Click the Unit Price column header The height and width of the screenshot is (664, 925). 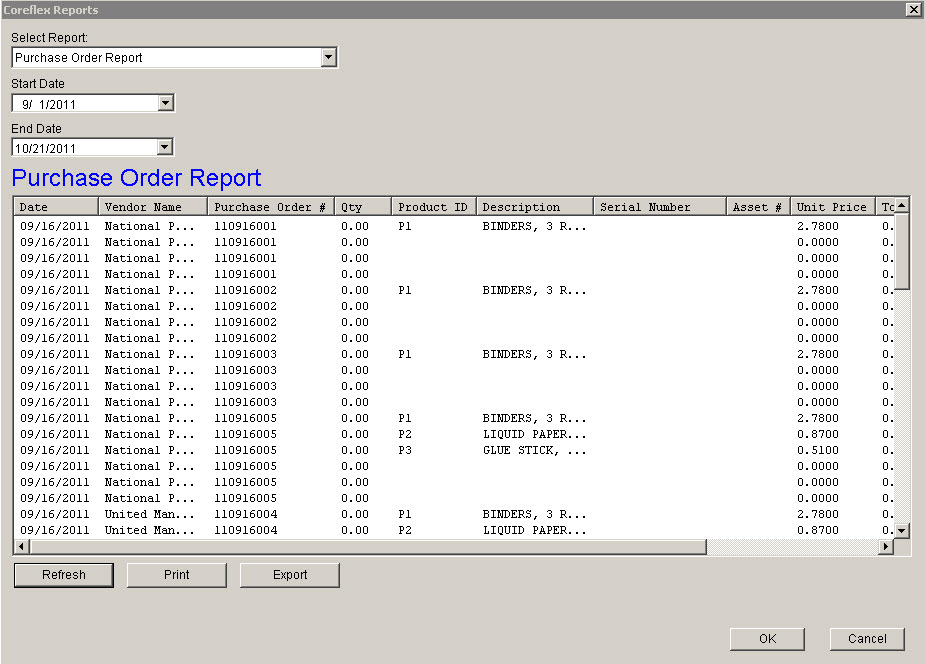(833, 207)
